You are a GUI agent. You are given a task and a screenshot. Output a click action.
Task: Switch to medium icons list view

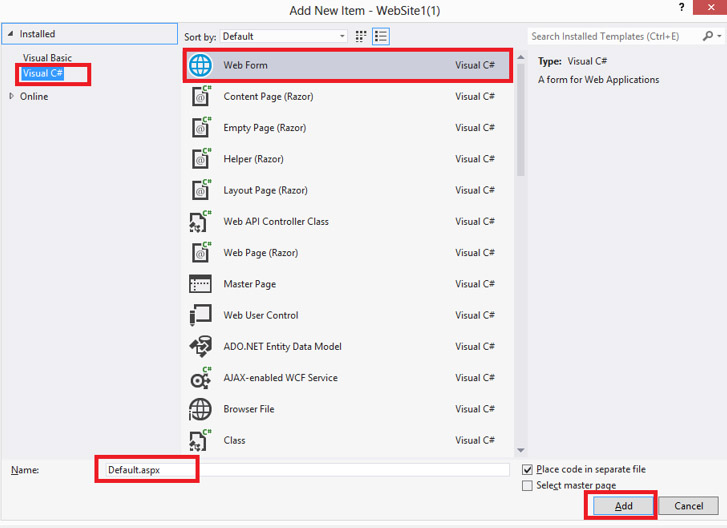point(381,36)
